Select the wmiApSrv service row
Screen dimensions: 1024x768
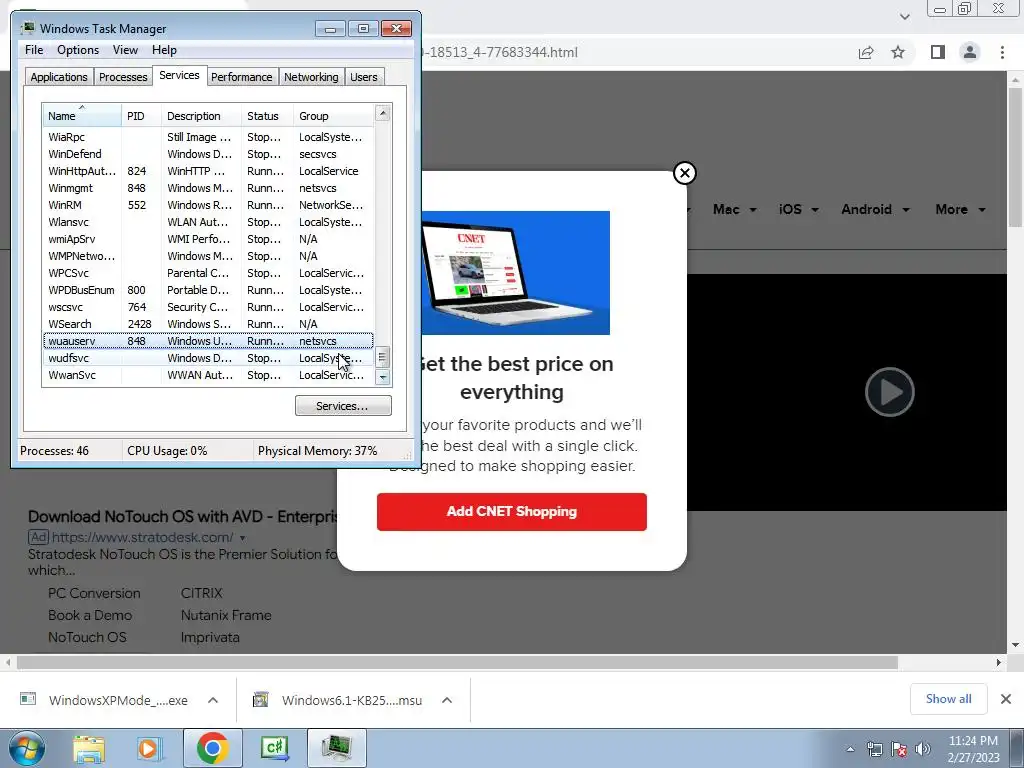coord(208,239)
